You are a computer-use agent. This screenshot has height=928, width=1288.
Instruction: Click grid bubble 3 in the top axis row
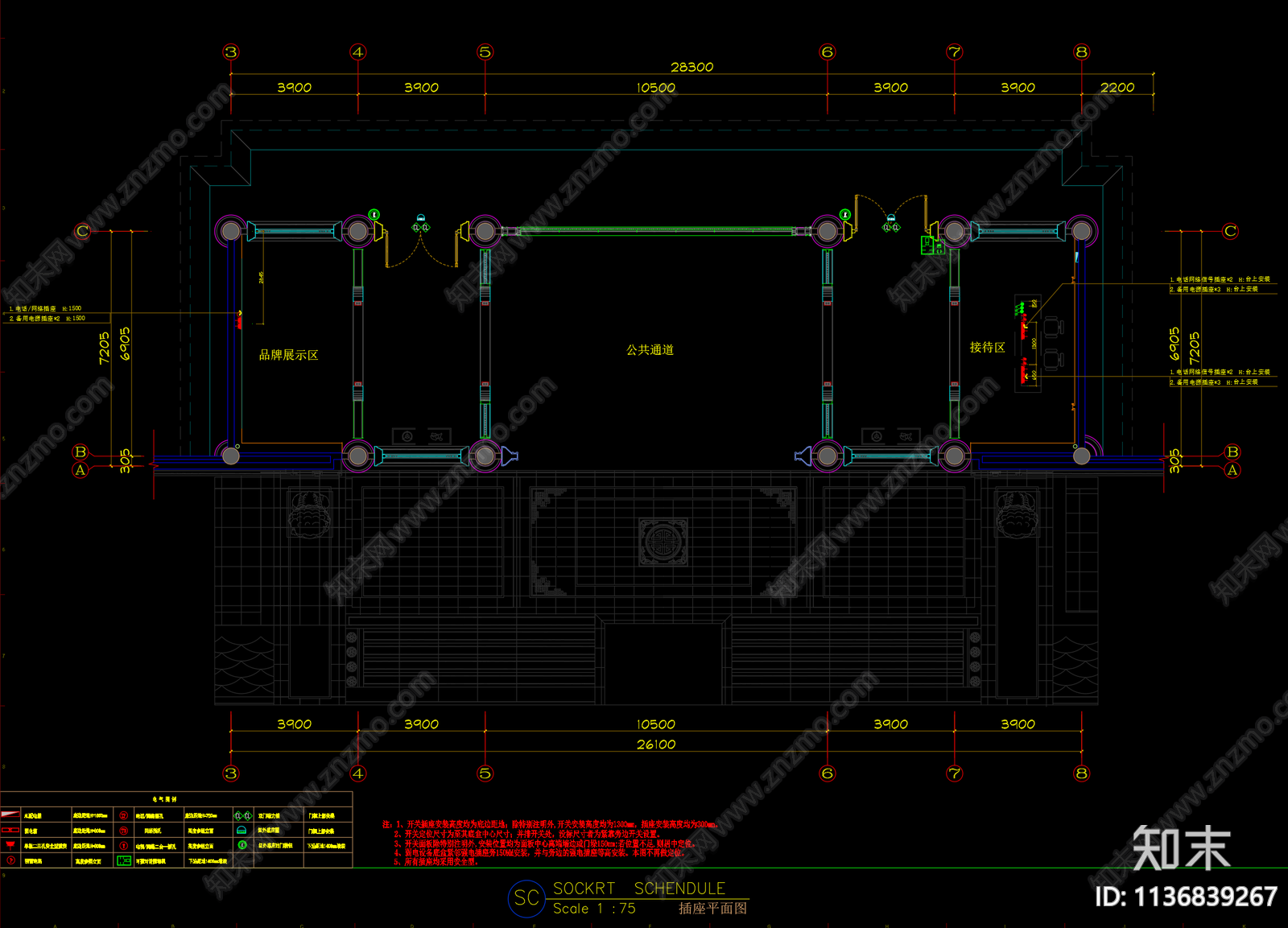pos(231,52)
